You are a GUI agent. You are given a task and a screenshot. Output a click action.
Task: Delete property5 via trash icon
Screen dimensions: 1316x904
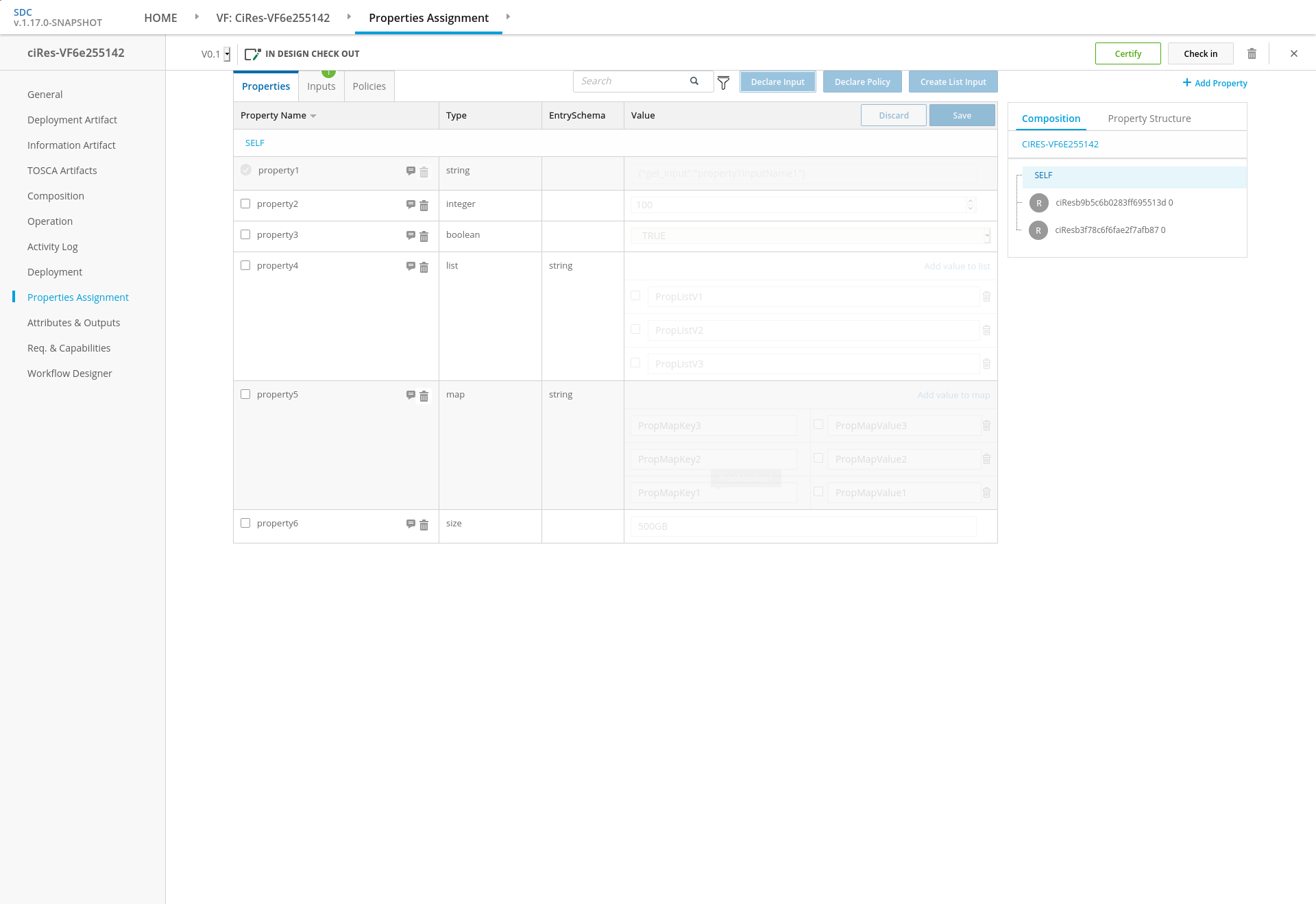click(424, 396)
